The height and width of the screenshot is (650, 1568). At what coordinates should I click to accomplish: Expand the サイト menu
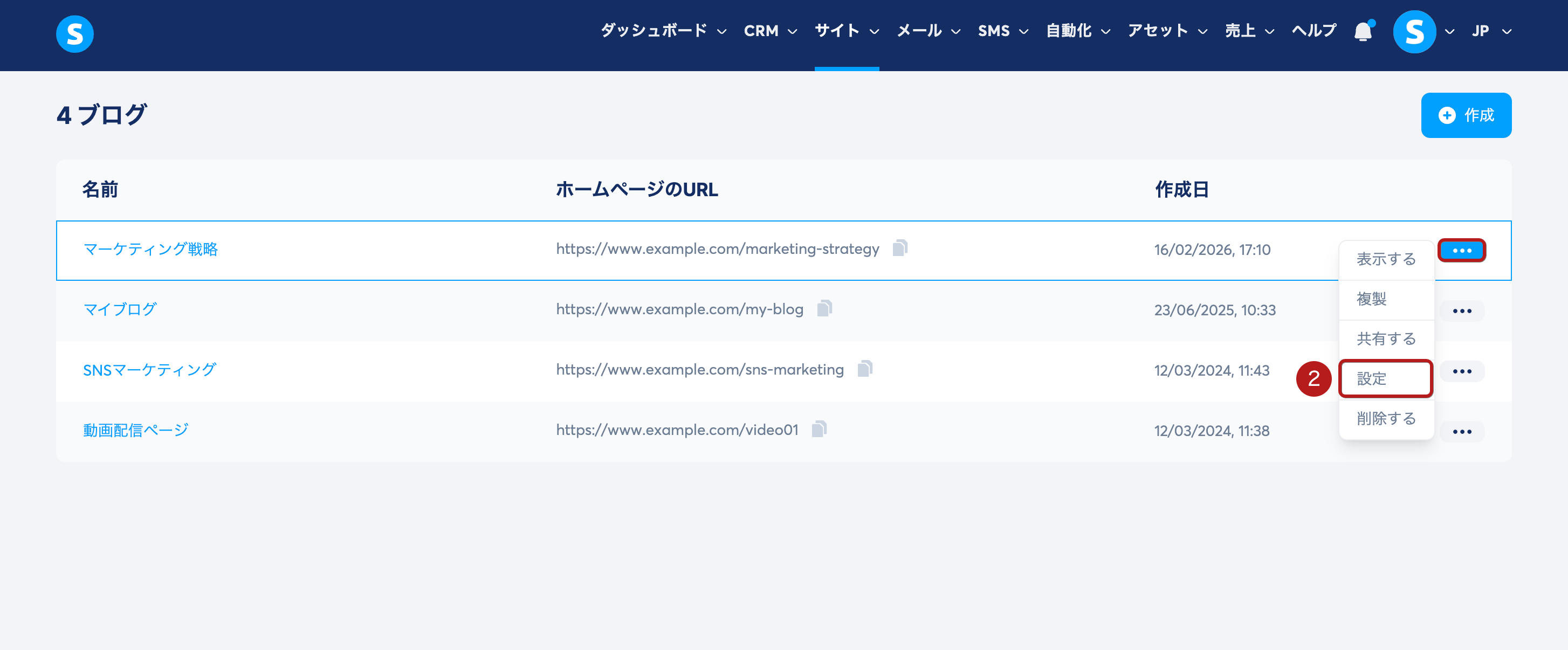click(847, 30)
